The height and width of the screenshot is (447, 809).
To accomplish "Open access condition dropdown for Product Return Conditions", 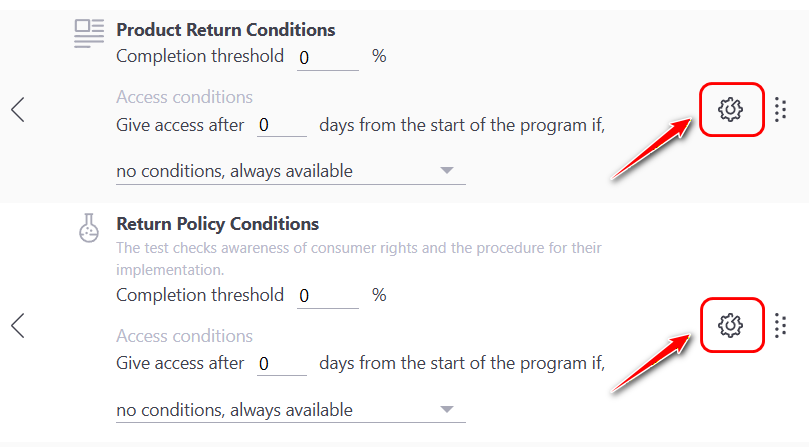I will point(290,171).
